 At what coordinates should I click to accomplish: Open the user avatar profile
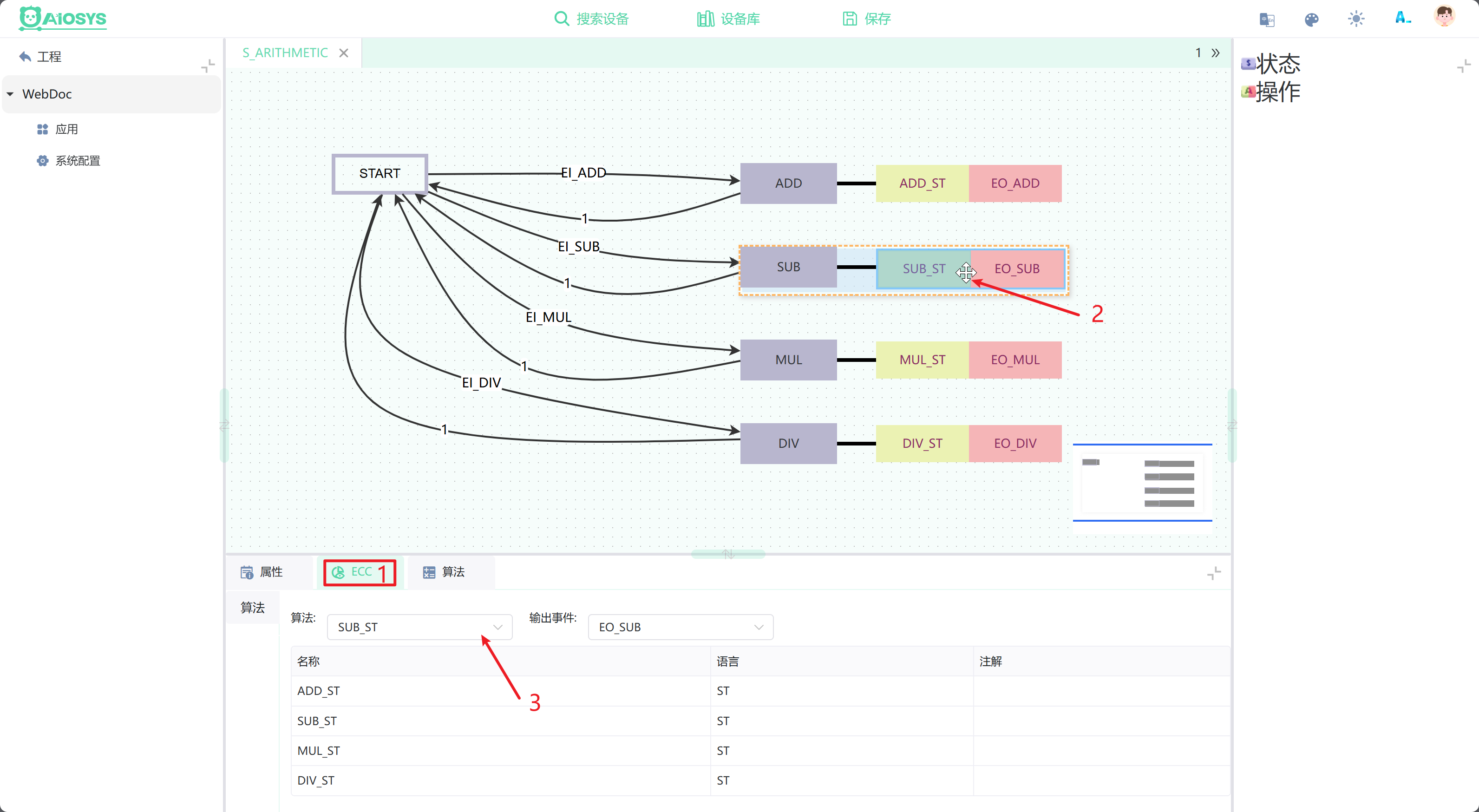[x=1445, y=16]
